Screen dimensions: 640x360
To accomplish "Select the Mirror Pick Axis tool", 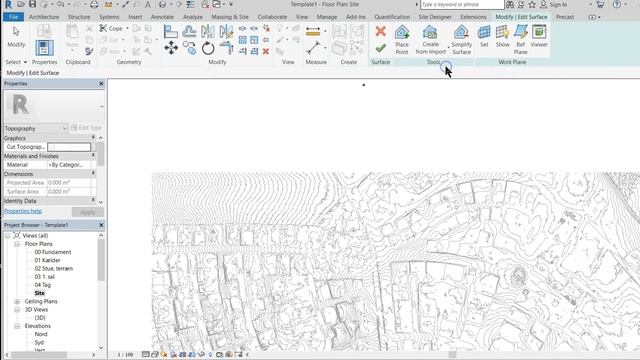I will (x=208, y=31).
